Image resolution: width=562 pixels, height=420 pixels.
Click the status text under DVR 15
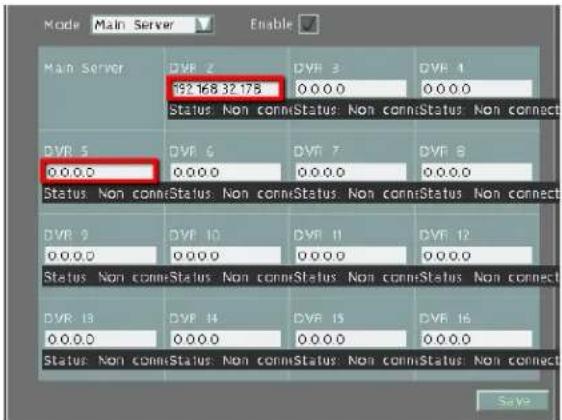(356, 361)
